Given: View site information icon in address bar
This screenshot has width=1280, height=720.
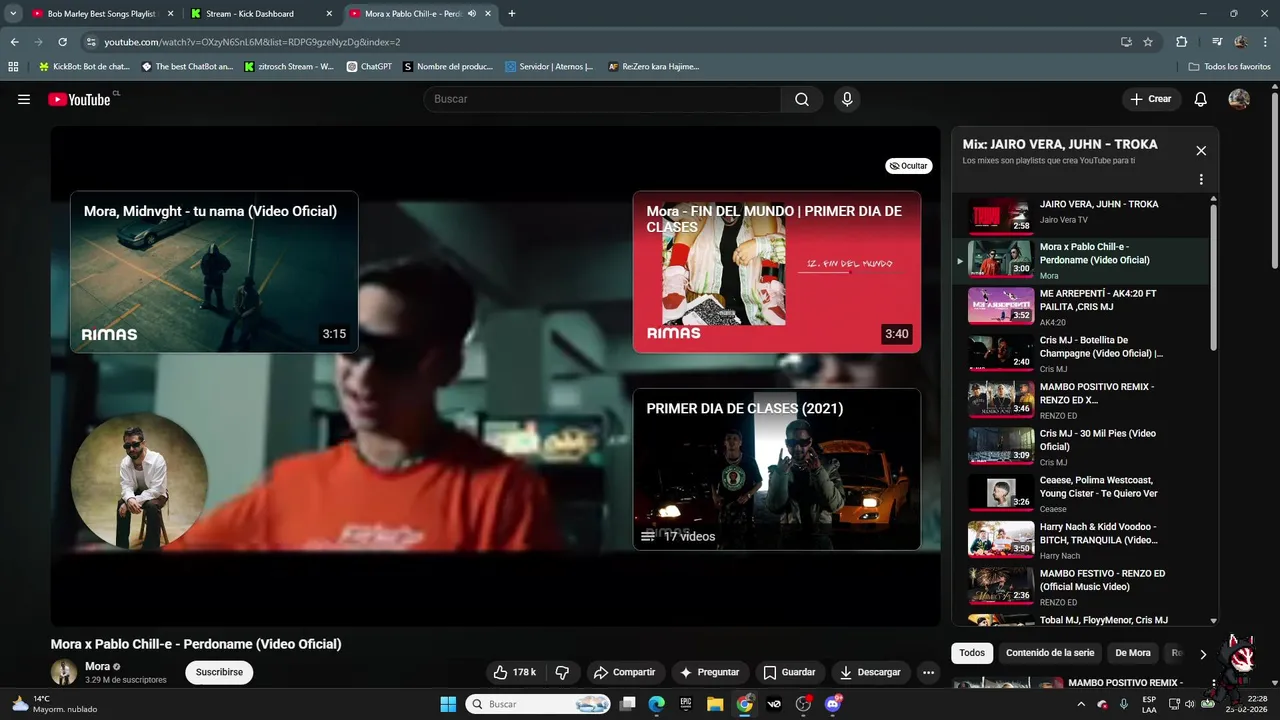Looking at the screenshot, I should coord(91,42).
